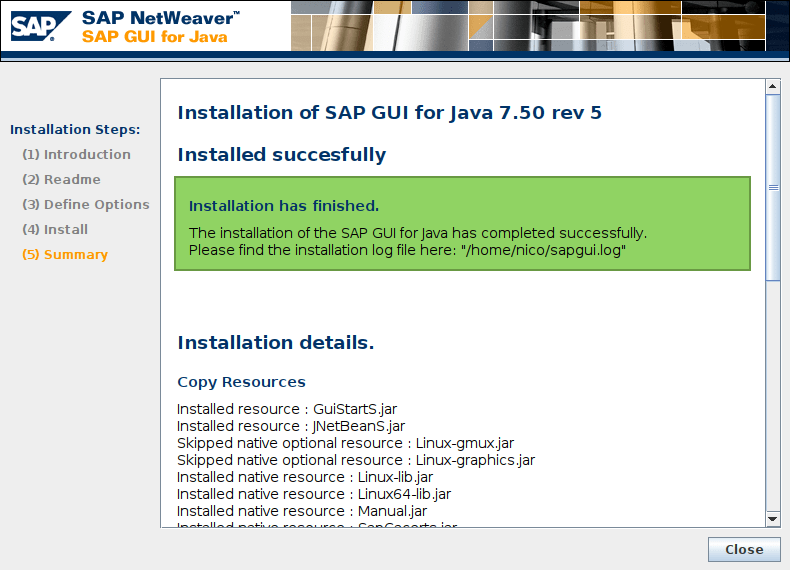Image resolution: width=790 pixels, height=570 pixels.
Task: Select the (1) Introduction step
Action: (77, 154)
